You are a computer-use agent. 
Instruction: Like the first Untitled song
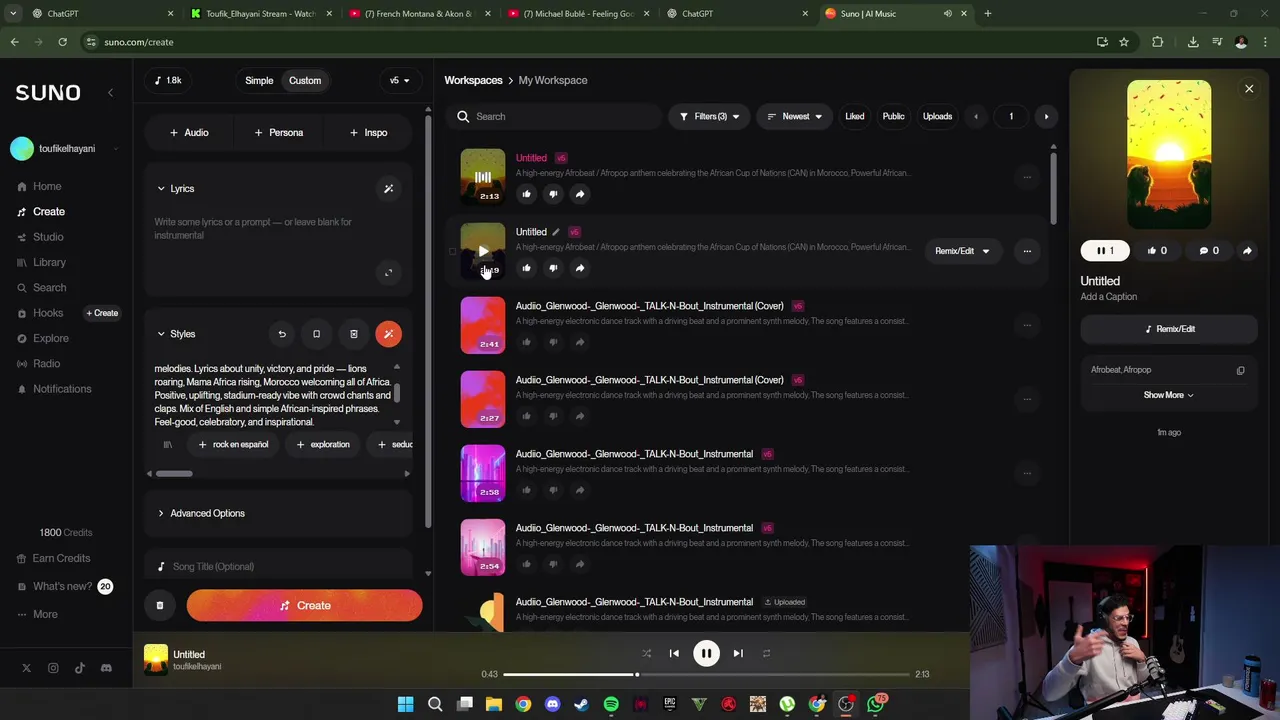[x=526, y=194]
